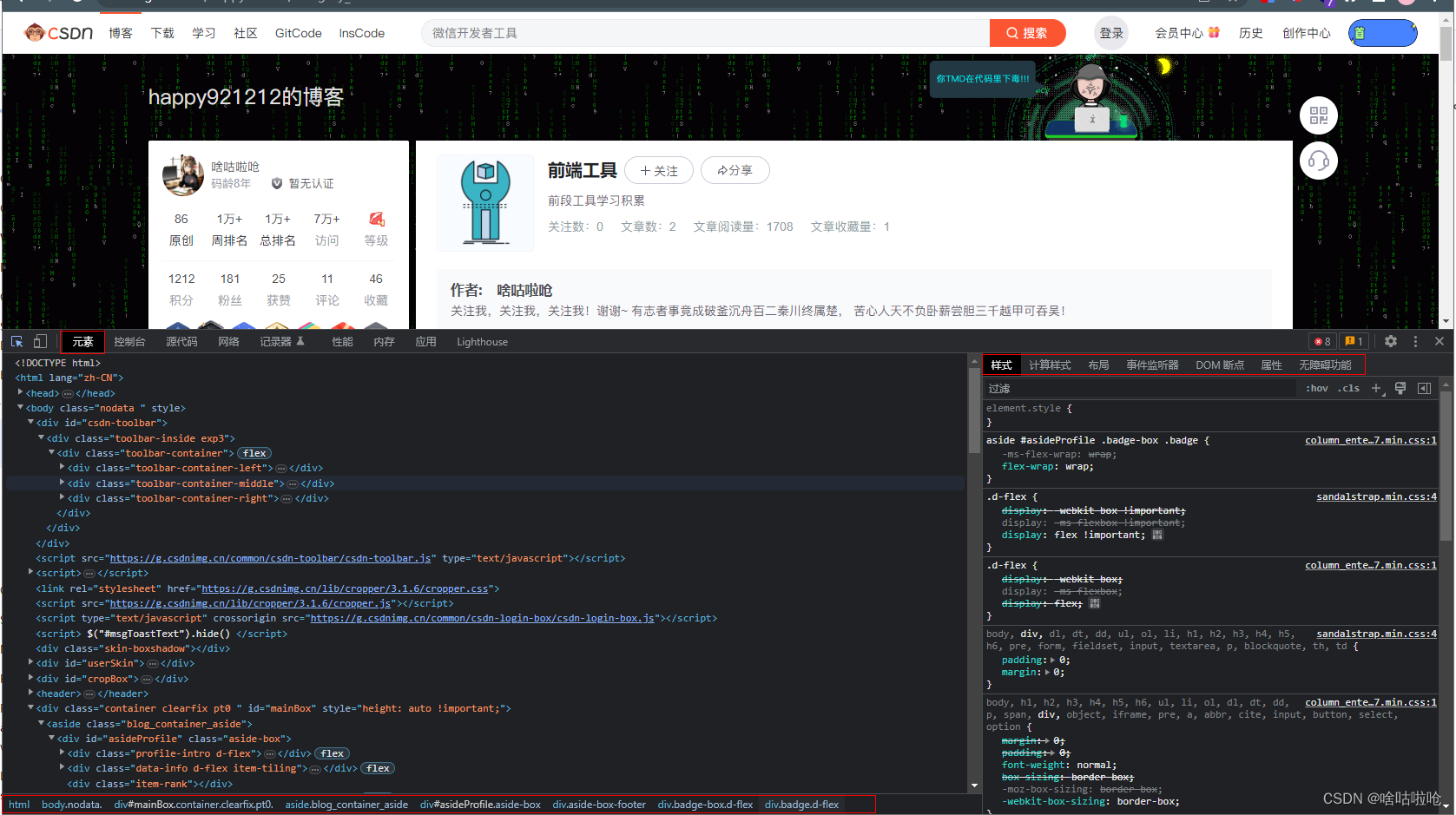The height and width of the screenshot is (815, 1456).
Task: Switch to the 控制台 console tab
Action: (129, 341)
